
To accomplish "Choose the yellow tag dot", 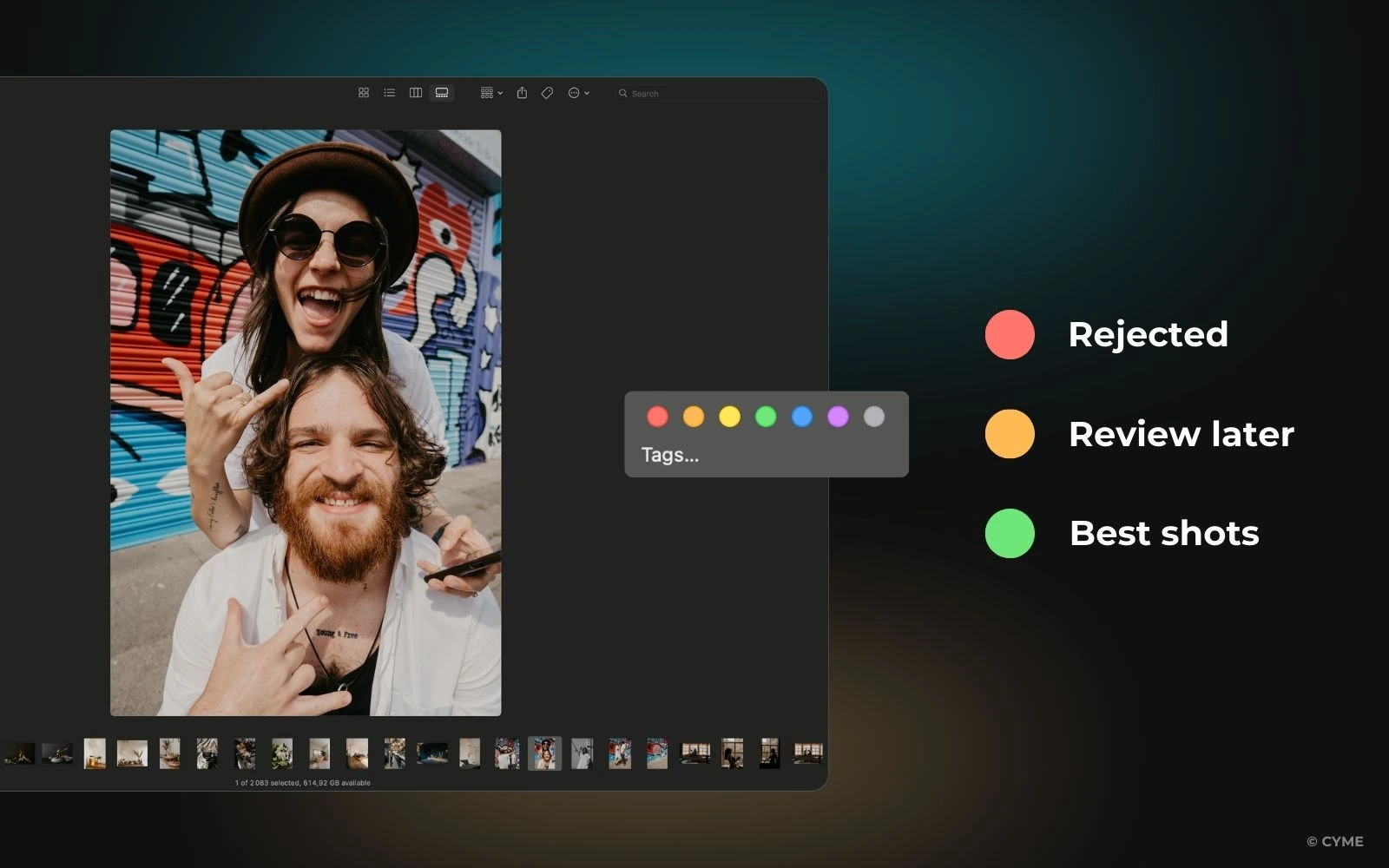I will pyautogui.click(x=730, y=417).
